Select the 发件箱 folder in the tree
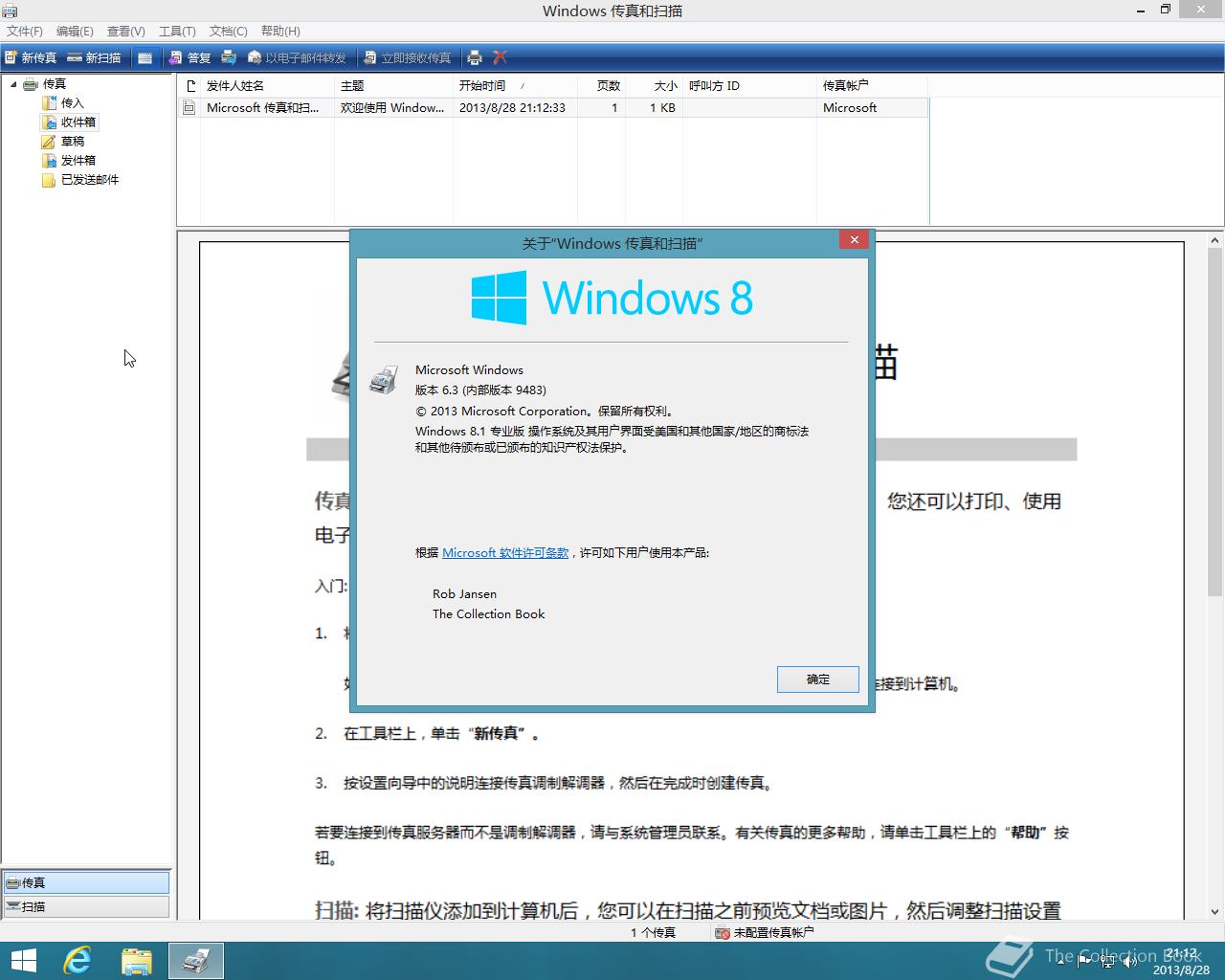Viewport: 1225px width, 980px height. click(x=78, y=161)
